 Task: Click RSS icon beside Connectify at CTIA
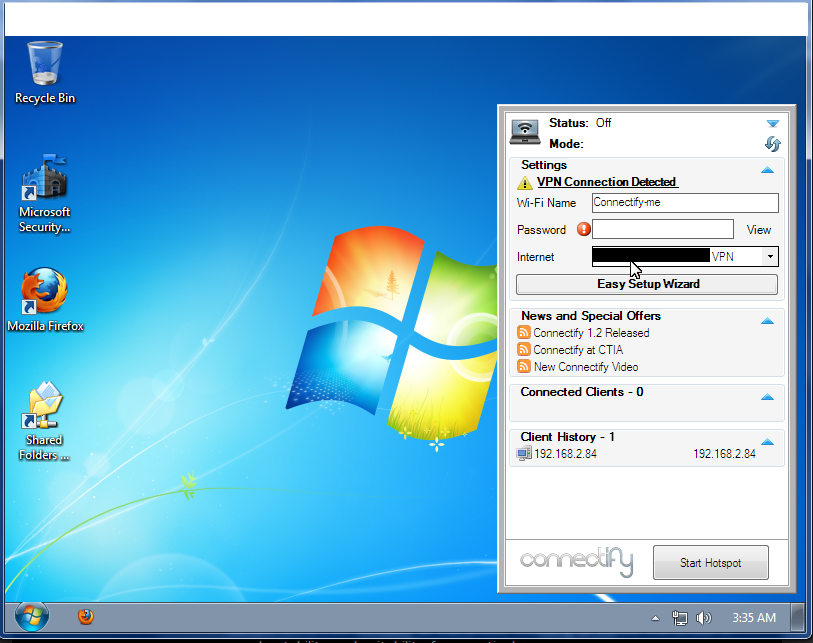[x=524, y=350]
